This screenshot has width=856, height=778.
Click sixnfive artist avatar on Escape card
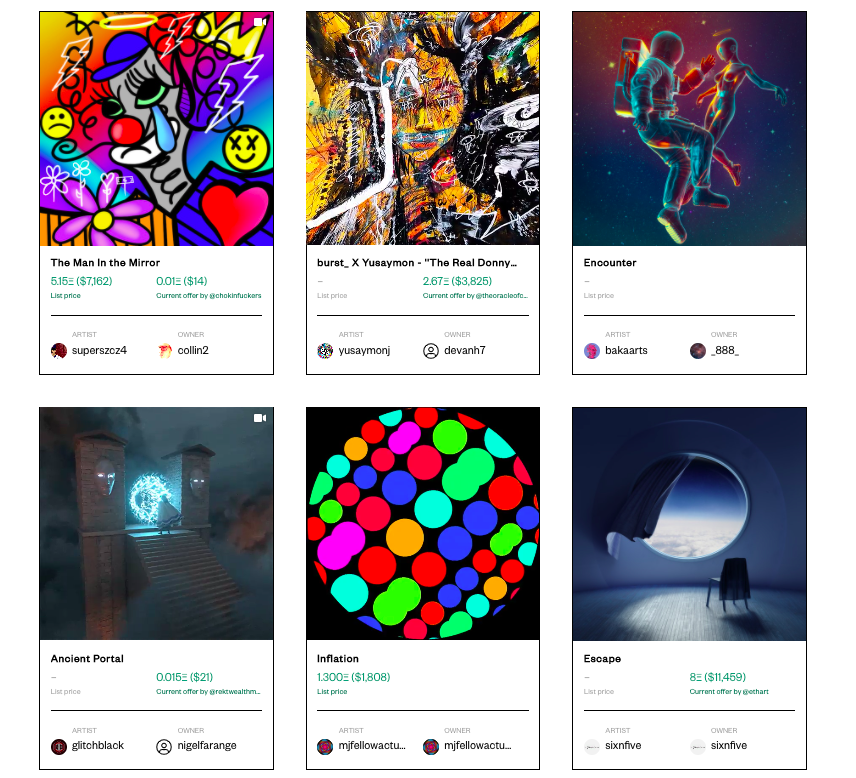click(592, 746)
